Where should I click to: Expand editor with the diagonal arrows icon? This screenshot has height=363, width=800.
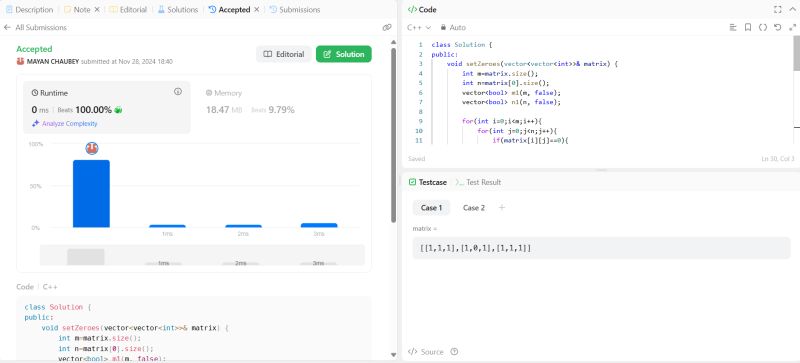coord(792,28)
